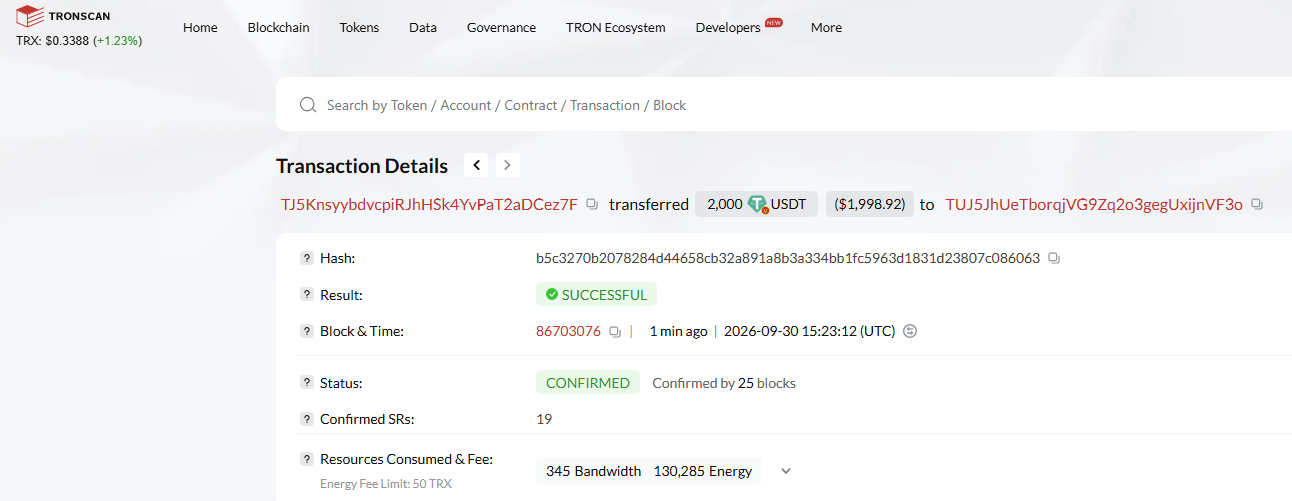Image resolution: width=1292 pixels, height=501 pixels.
Task: Click the USDT token label
Action: click(x=790, y=204)
